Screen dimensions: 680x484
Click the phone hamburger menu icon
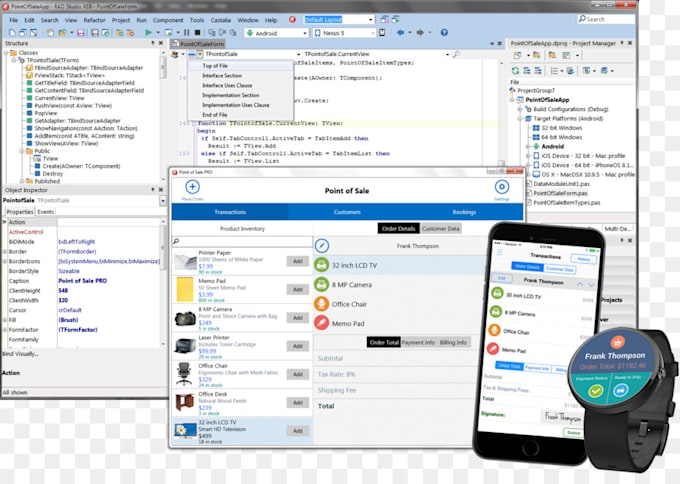click(x=500, y=252)
